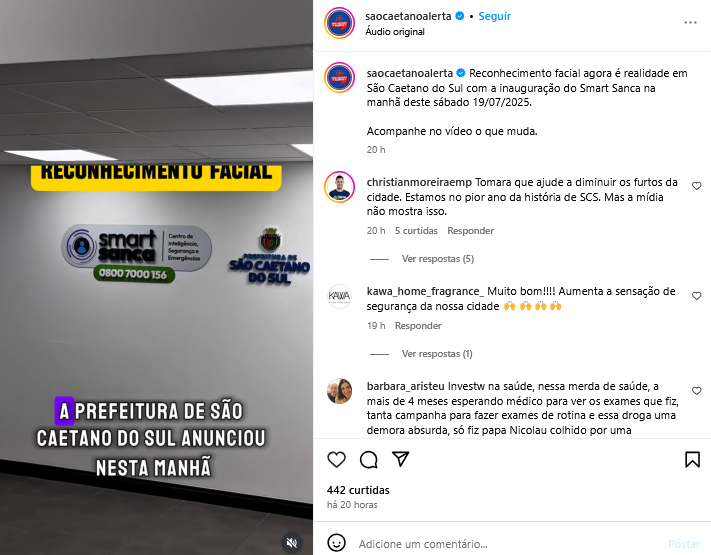Like kawa_home_fragrance_'s comment

pyautogui.click(x=696, y=296)
